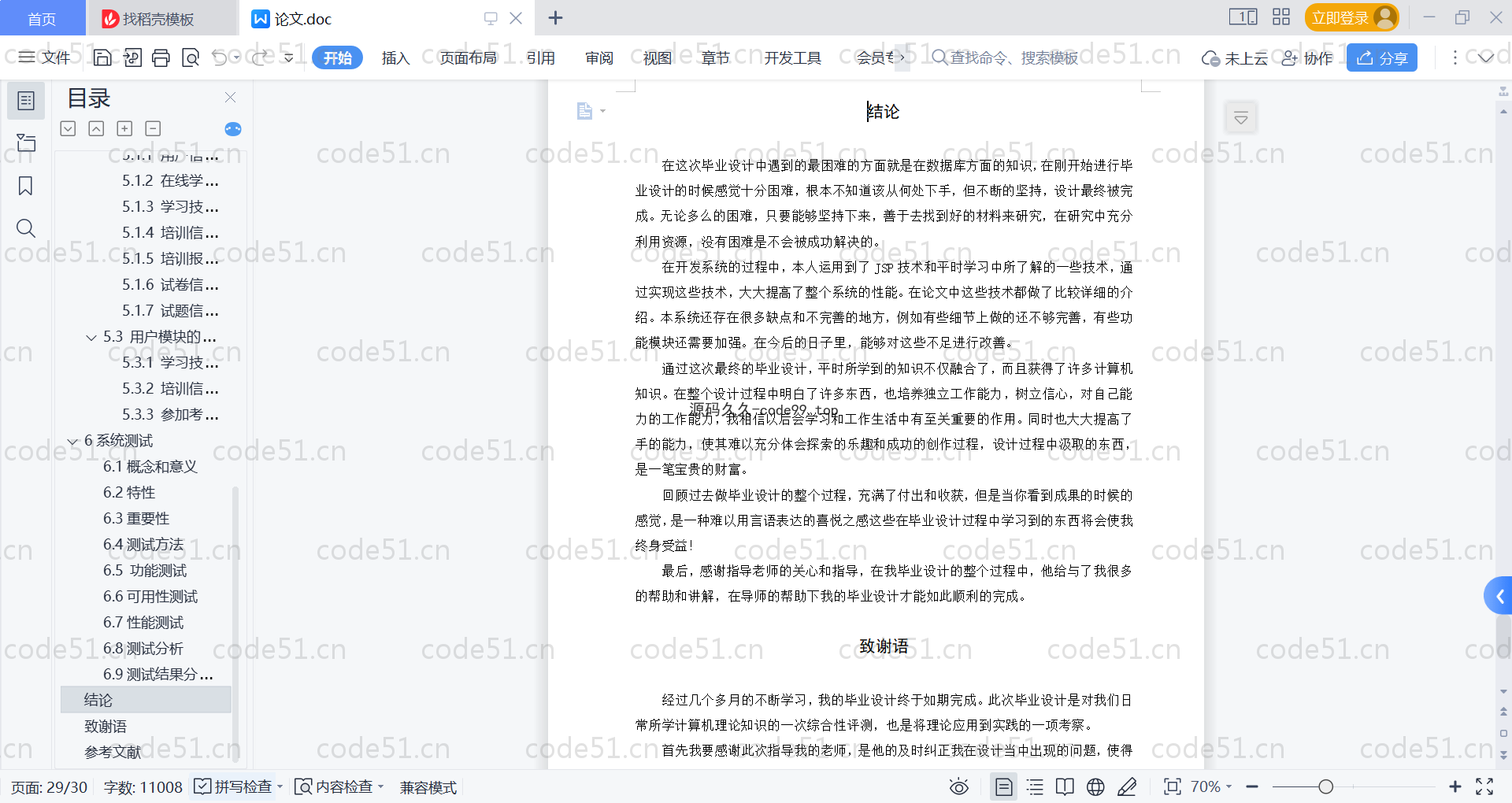Click the 协作 collaborate button
This screenshot has width=1512, height=803.
pyautogui.click(x=1306, y=57)
